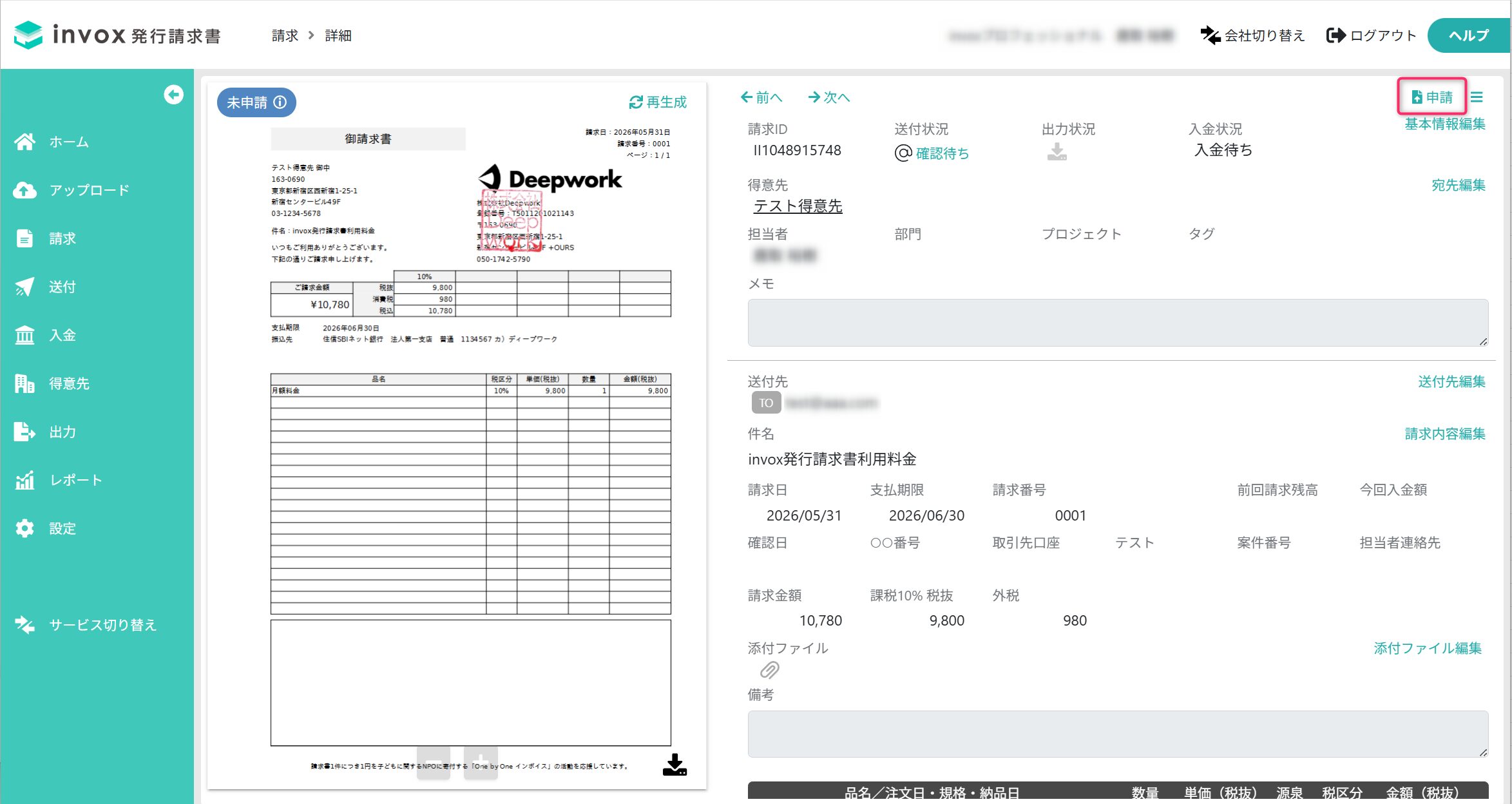The image size is (1512, 804).
Task: Collapse the sidebar with the arrow icon
Action: tap(173, 95)
